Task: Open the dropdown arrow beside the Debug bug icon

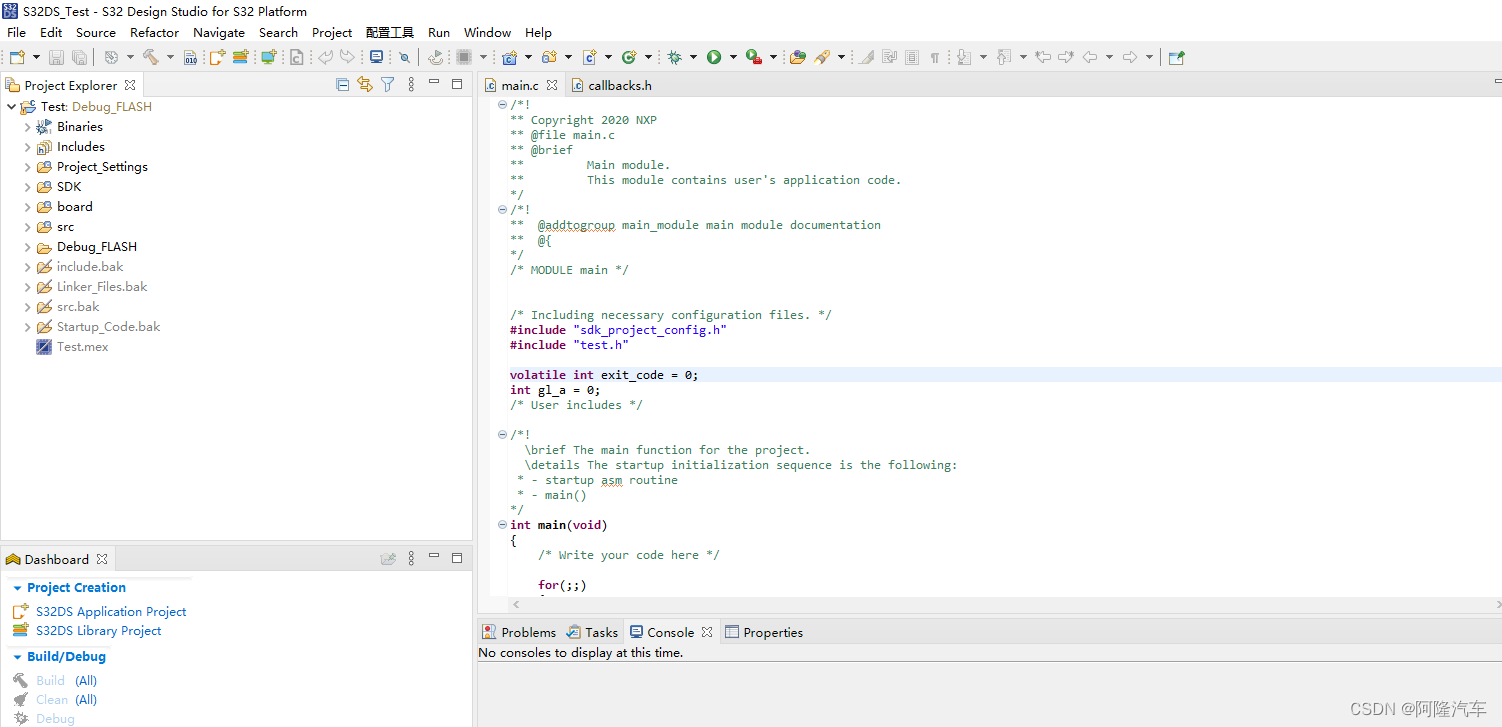Action: tap(693, 57)
